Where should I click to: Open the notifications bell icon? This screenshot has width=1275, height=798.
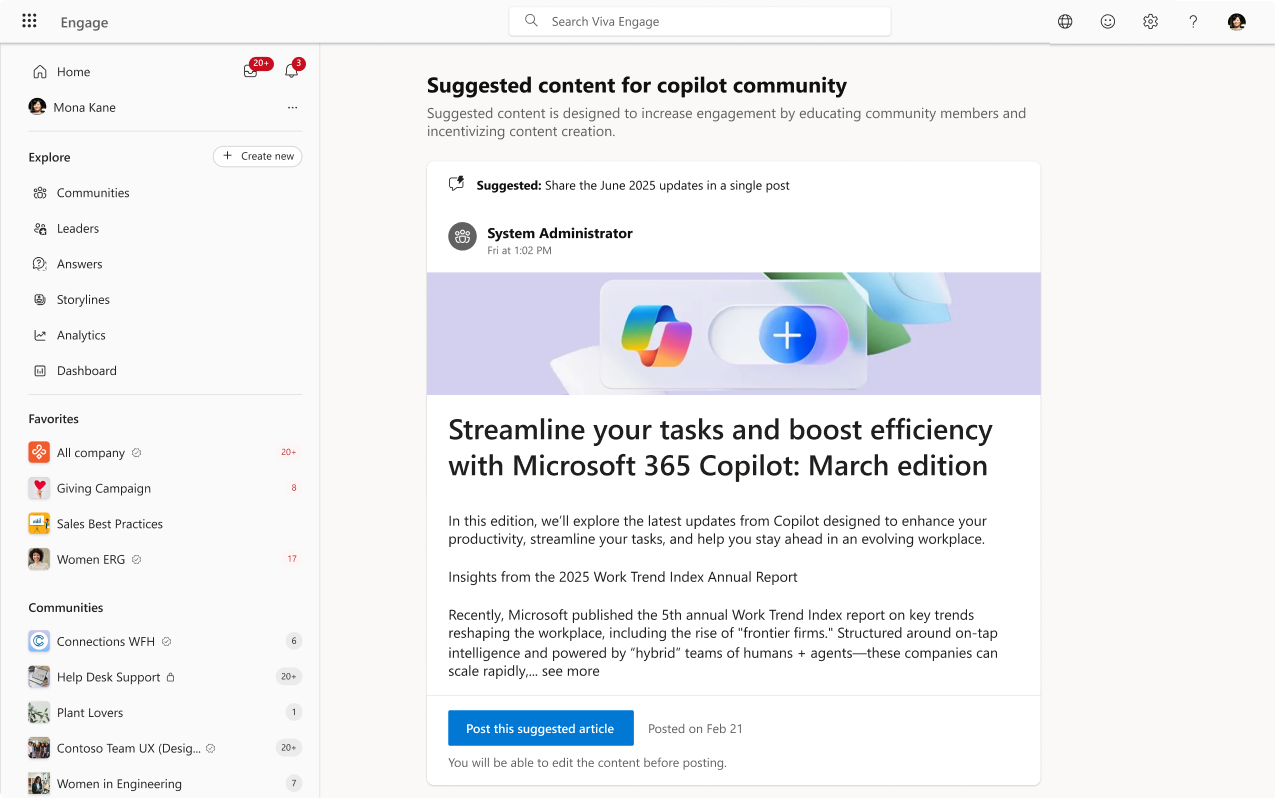point(291,71)
